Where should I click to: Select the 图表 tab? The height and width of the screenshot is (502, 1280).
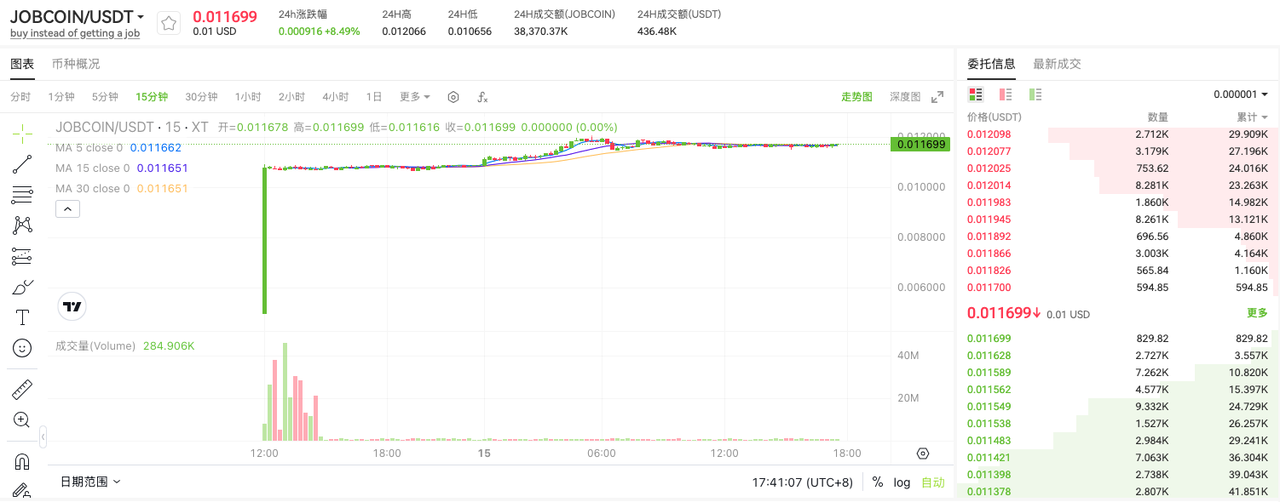(x=22, y=64)
